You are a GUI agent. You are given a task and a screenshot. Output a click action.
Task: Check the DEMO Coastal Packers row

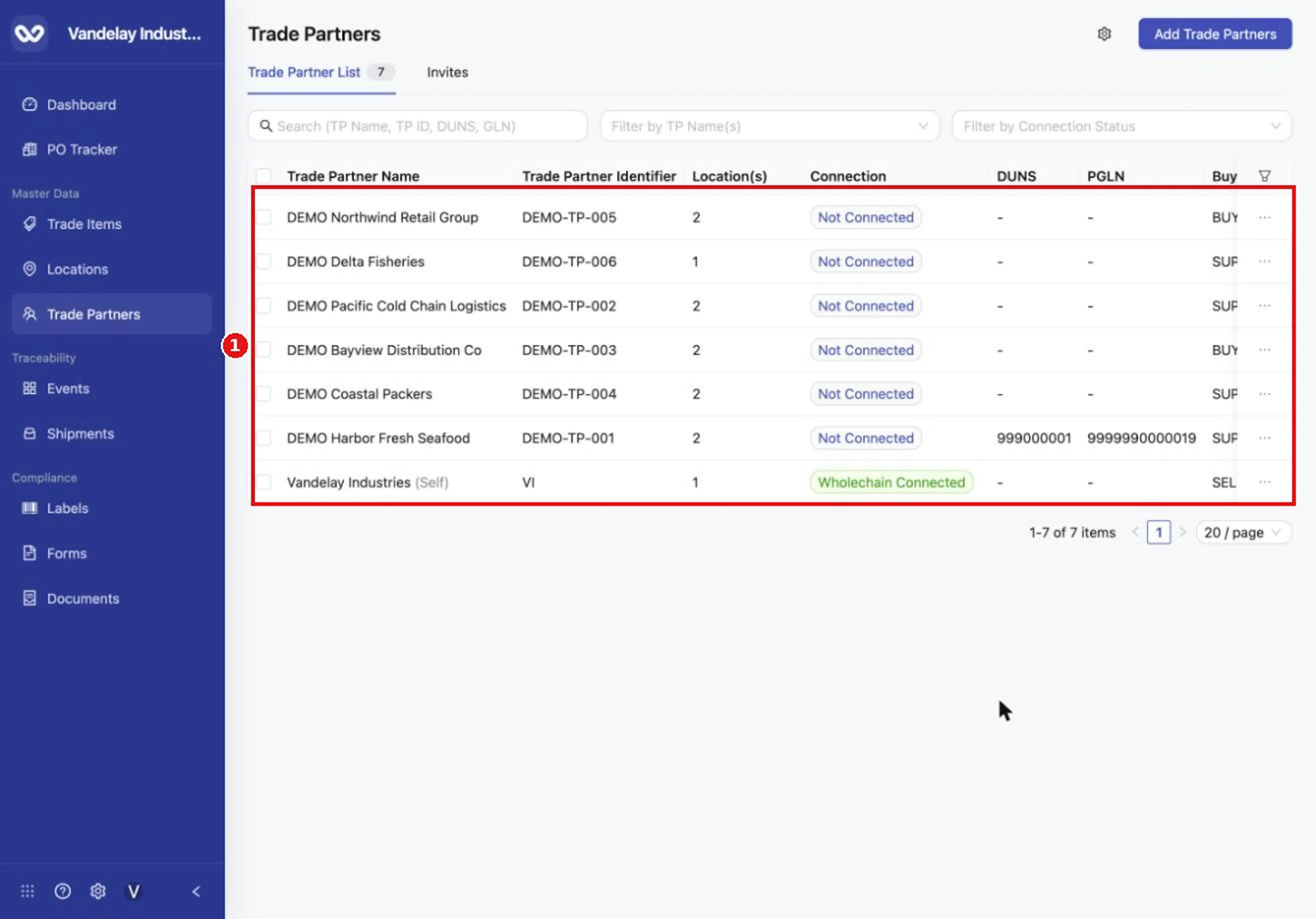263,394
